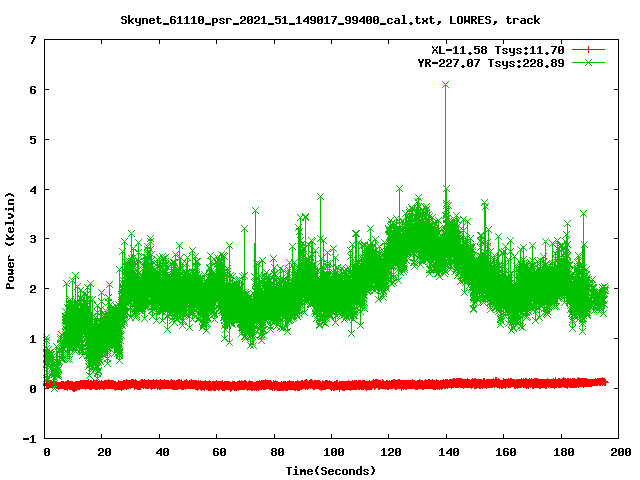
Task: Click the x-axis tick label 180
Action: coord(560,453)
